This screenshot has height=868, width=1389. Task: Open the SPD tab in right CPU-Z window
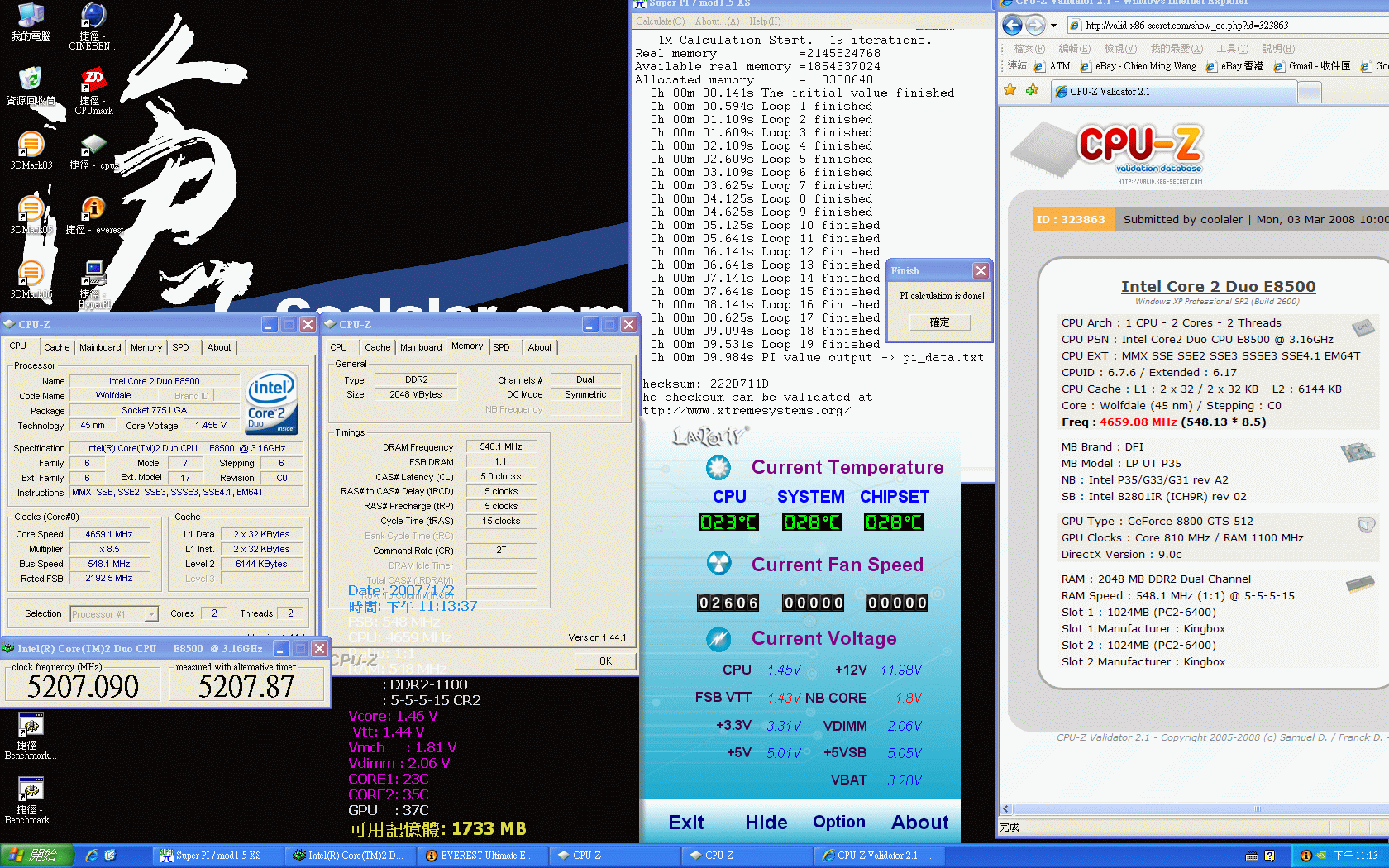[x=501, y=347]
